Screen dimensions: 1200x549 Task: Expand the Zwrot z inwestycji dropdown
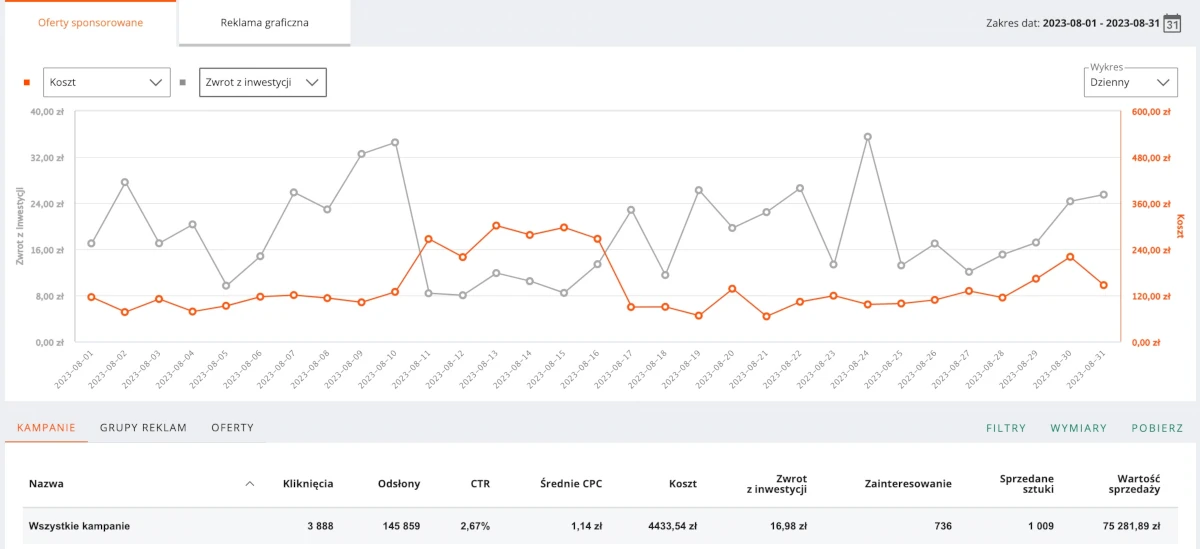pyautogui.click(x=263, y=83)
